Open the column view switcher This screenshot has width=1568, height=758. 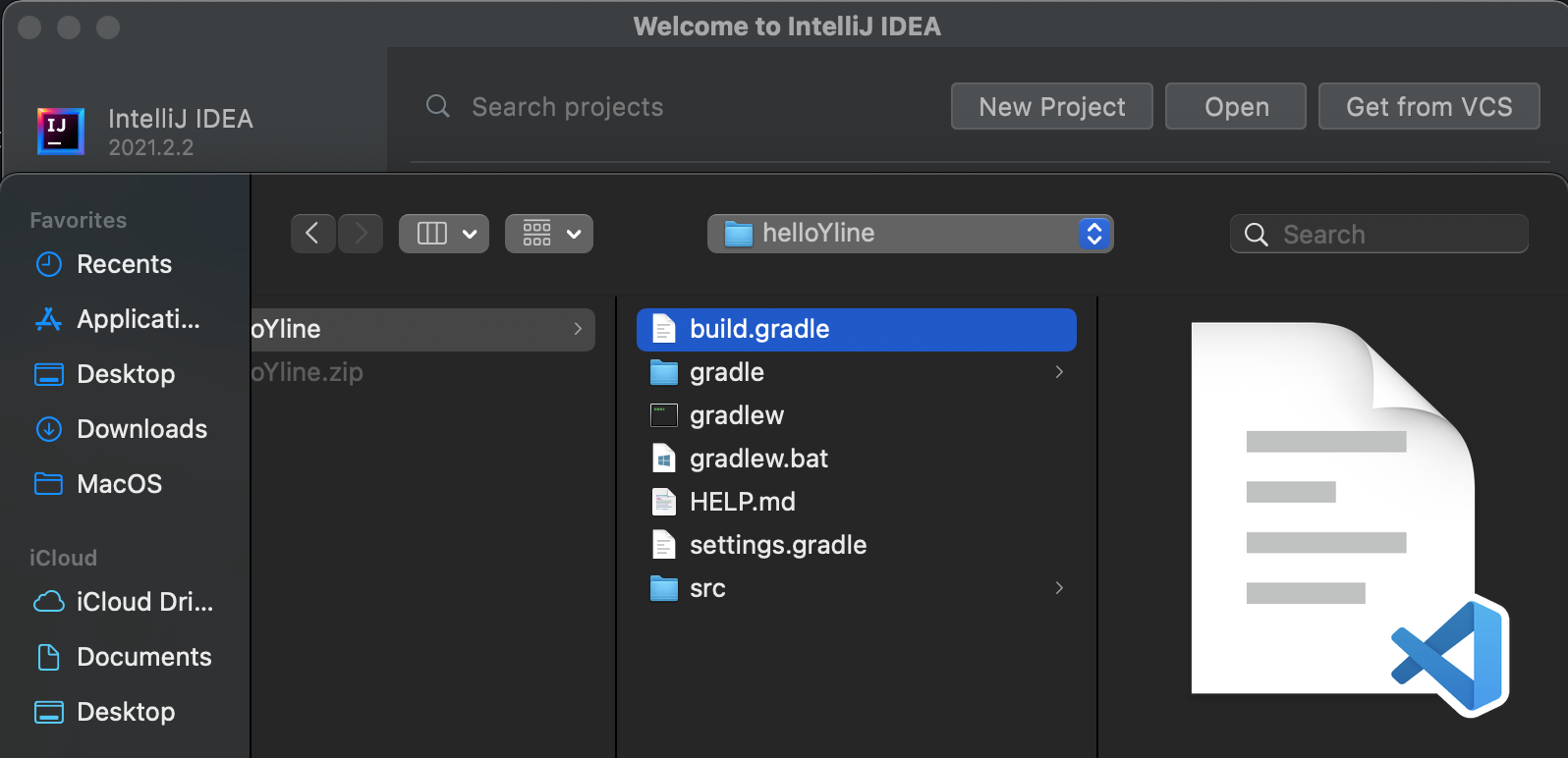(x=444, y=234)
